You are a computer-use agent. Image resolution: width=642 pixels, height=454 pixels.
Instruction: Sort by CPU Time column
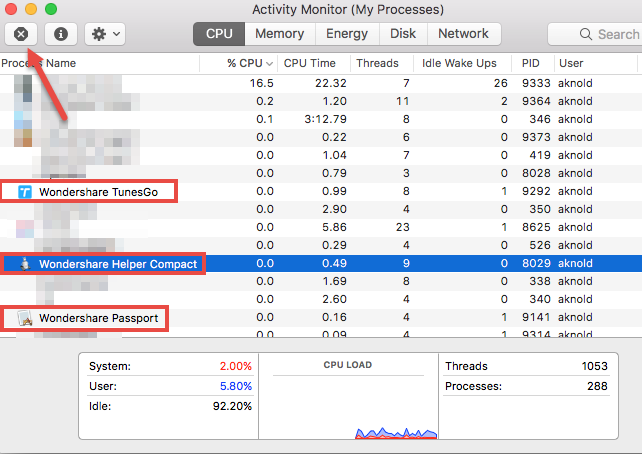tap(314, 63)
